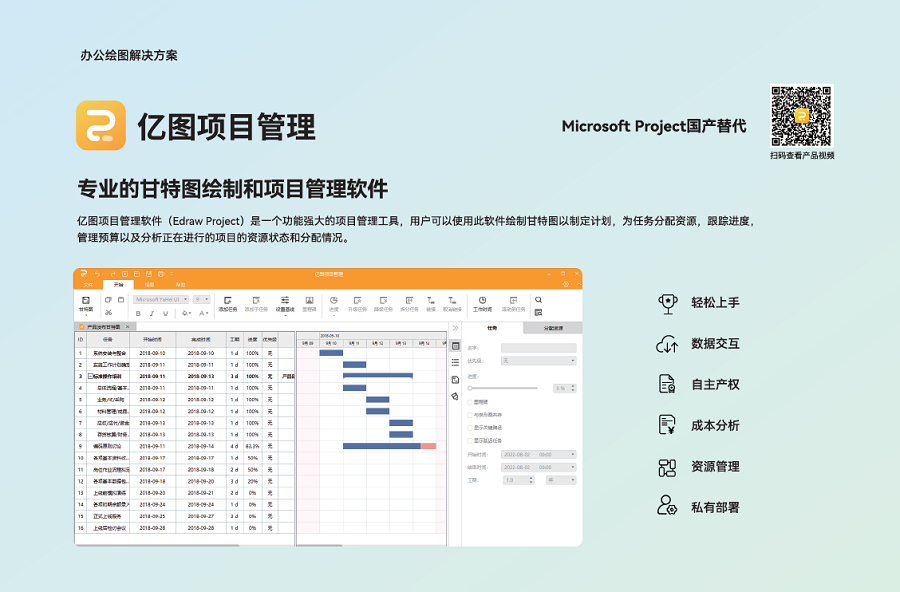Click the cloud icon beside 数据交互
This screenshot has height=592, width=900.
tap(668, 344)
